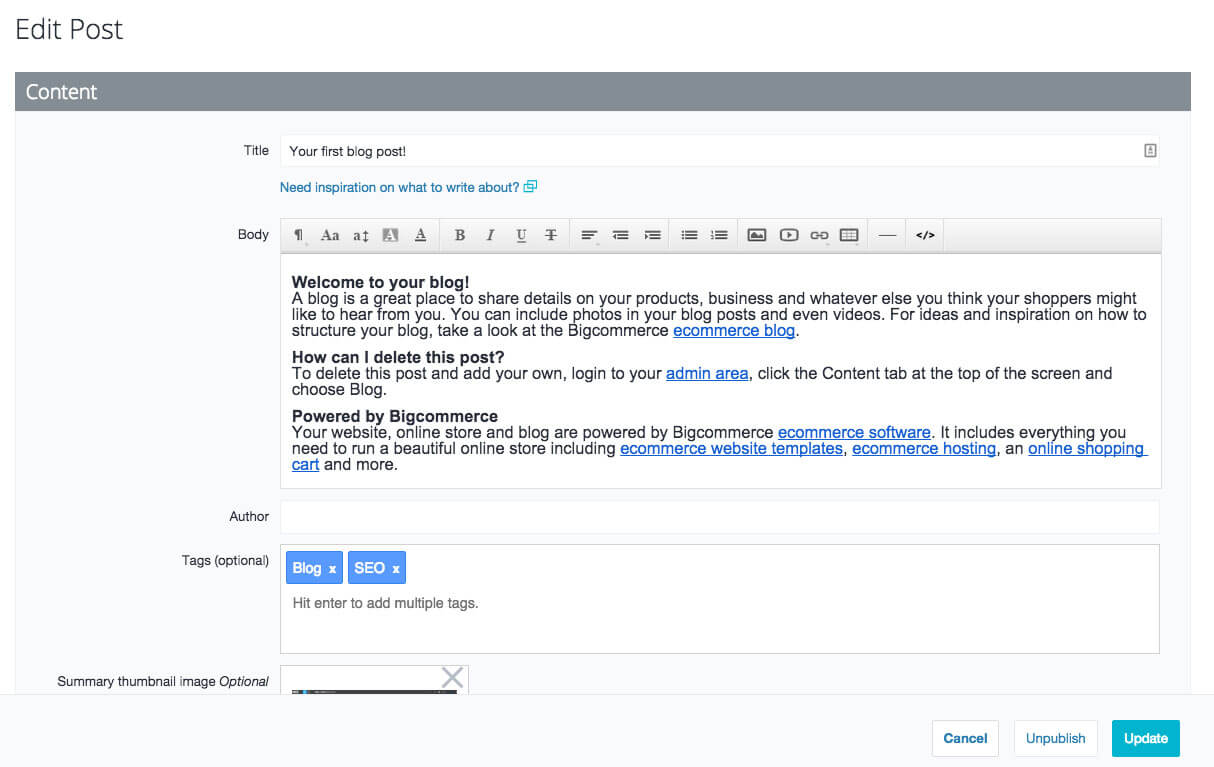Viewport: 1214px width, 767px height.
Task: Toggle italic formatting
Action: [x=490, y=235]
